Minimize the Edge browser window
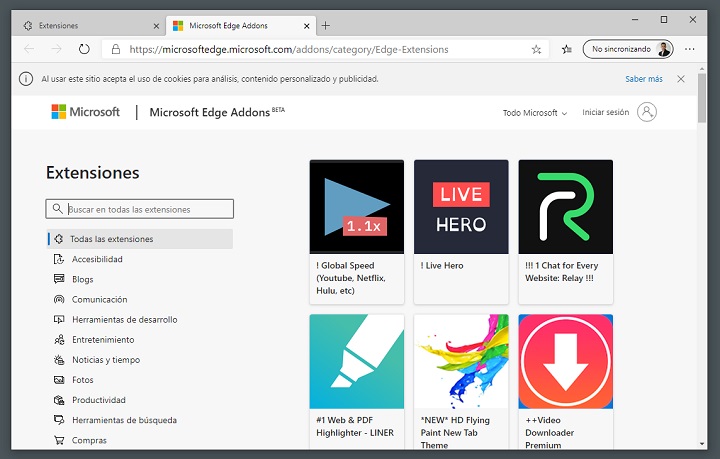 [x=635, y=20]
